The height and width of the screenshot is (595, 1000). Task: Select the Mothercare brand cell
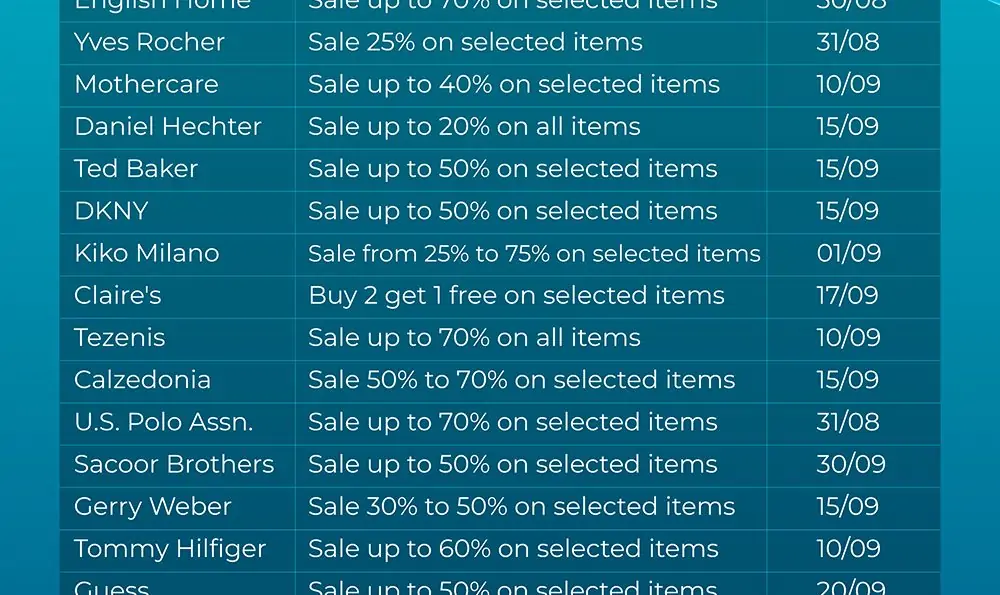coord(146,84)
